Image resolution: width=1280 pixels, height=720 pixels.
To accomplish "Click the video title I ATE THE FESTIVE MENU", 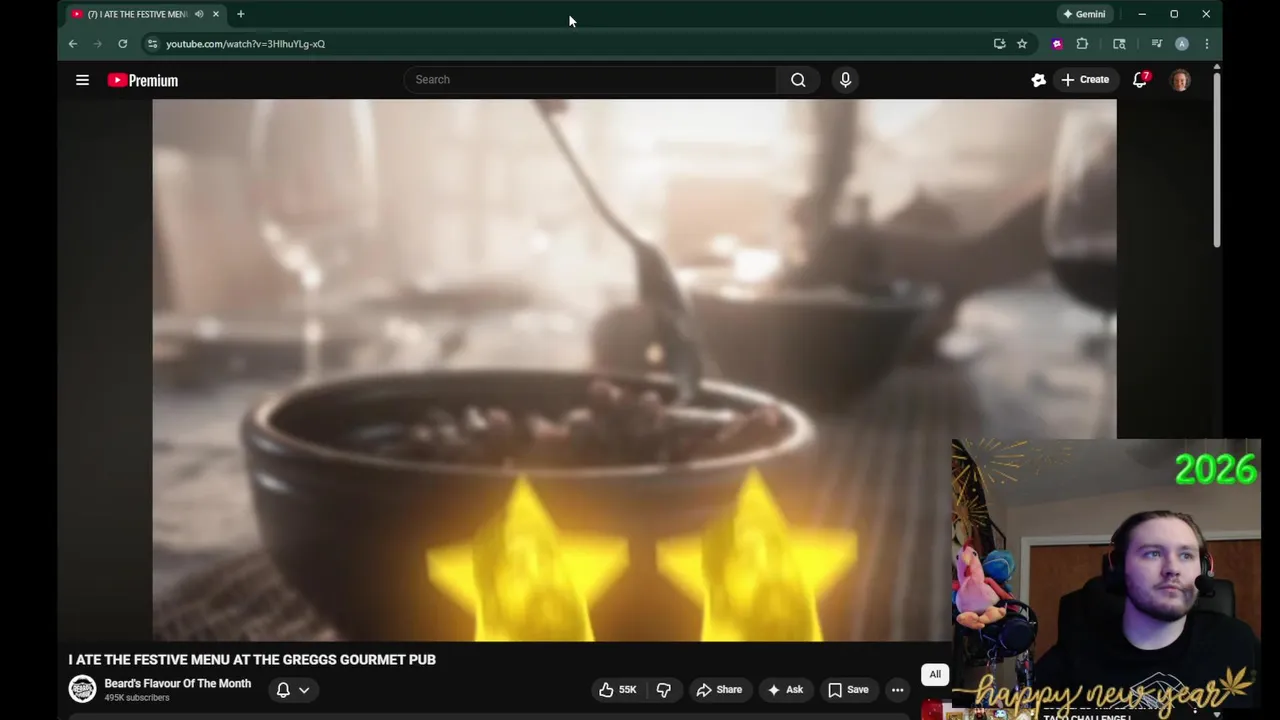I will [x=252, y=660].
